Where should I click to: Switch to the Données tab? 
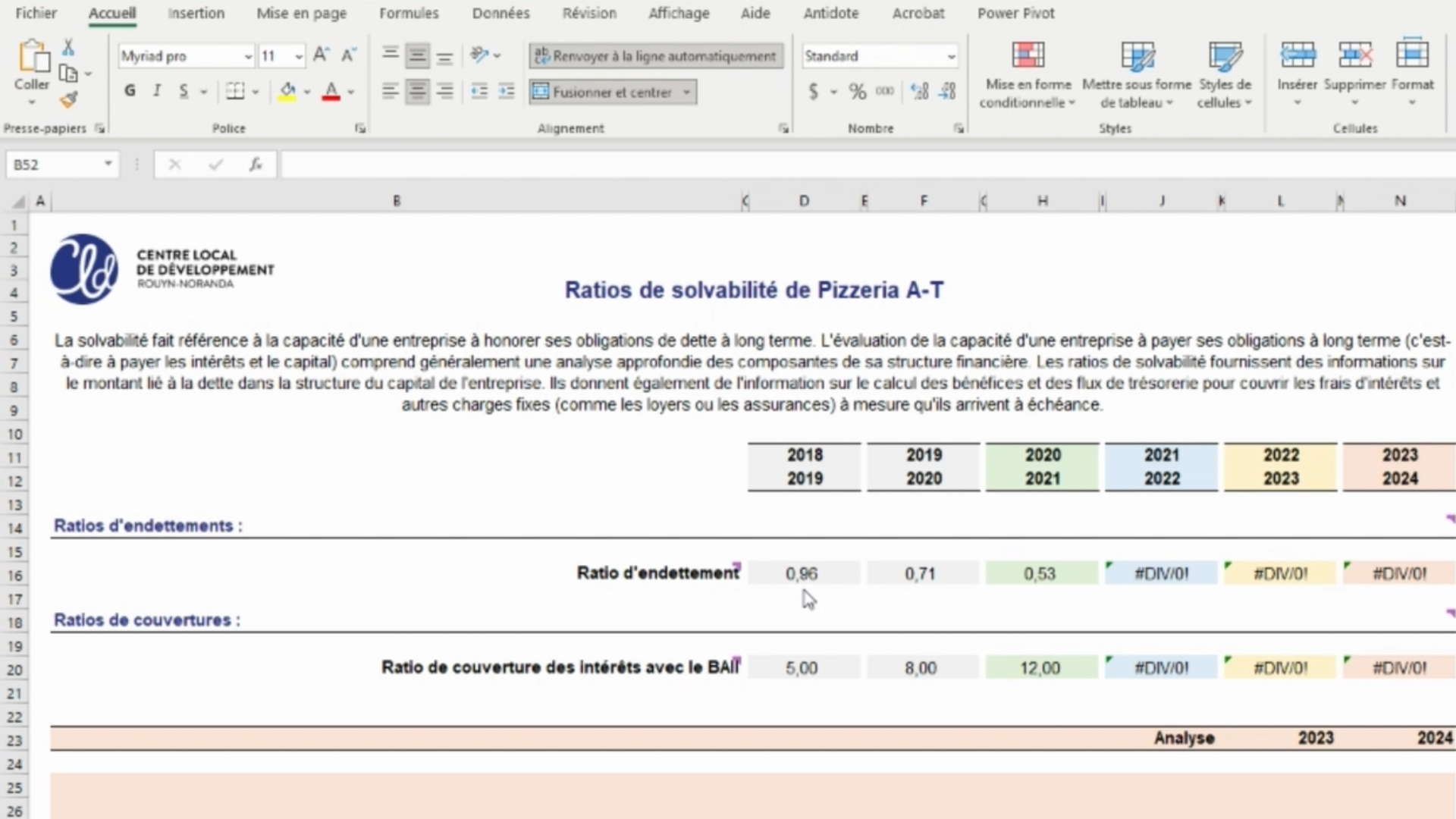(x=500, y=13)
